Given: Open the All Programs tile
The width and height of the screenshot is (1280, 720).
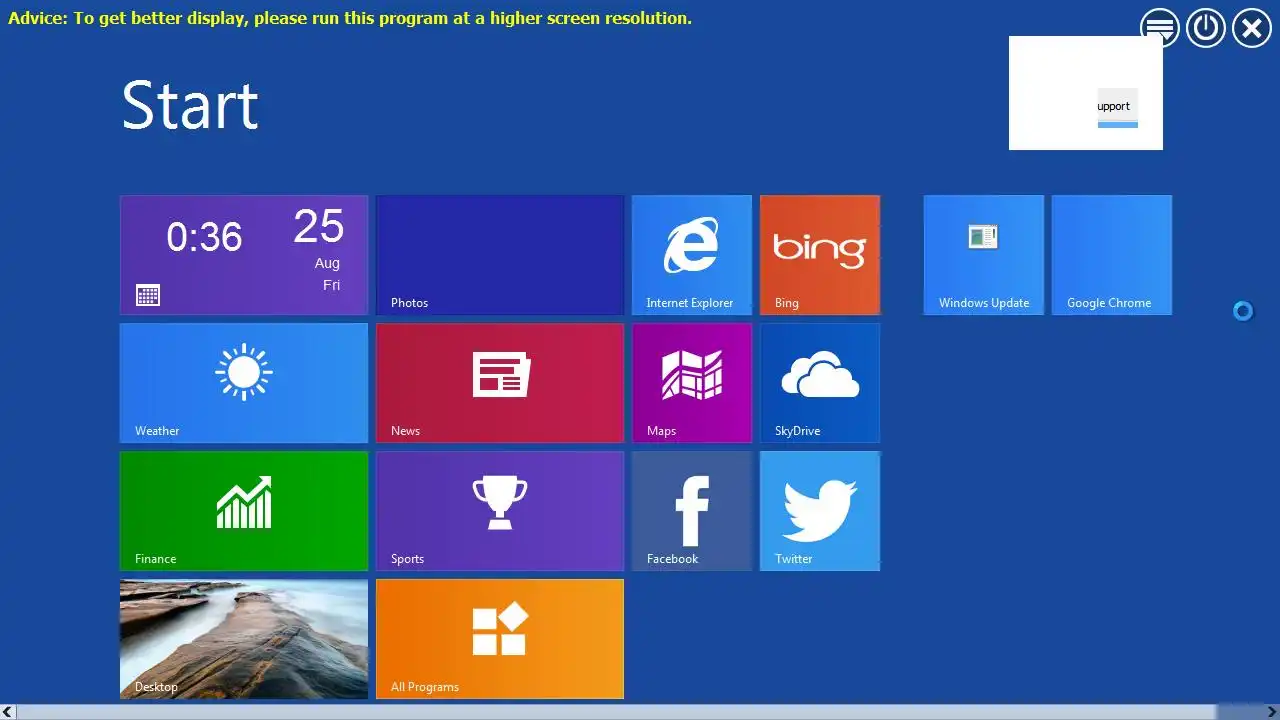Looking at the screenshot, I should click(x=500, y=639).
